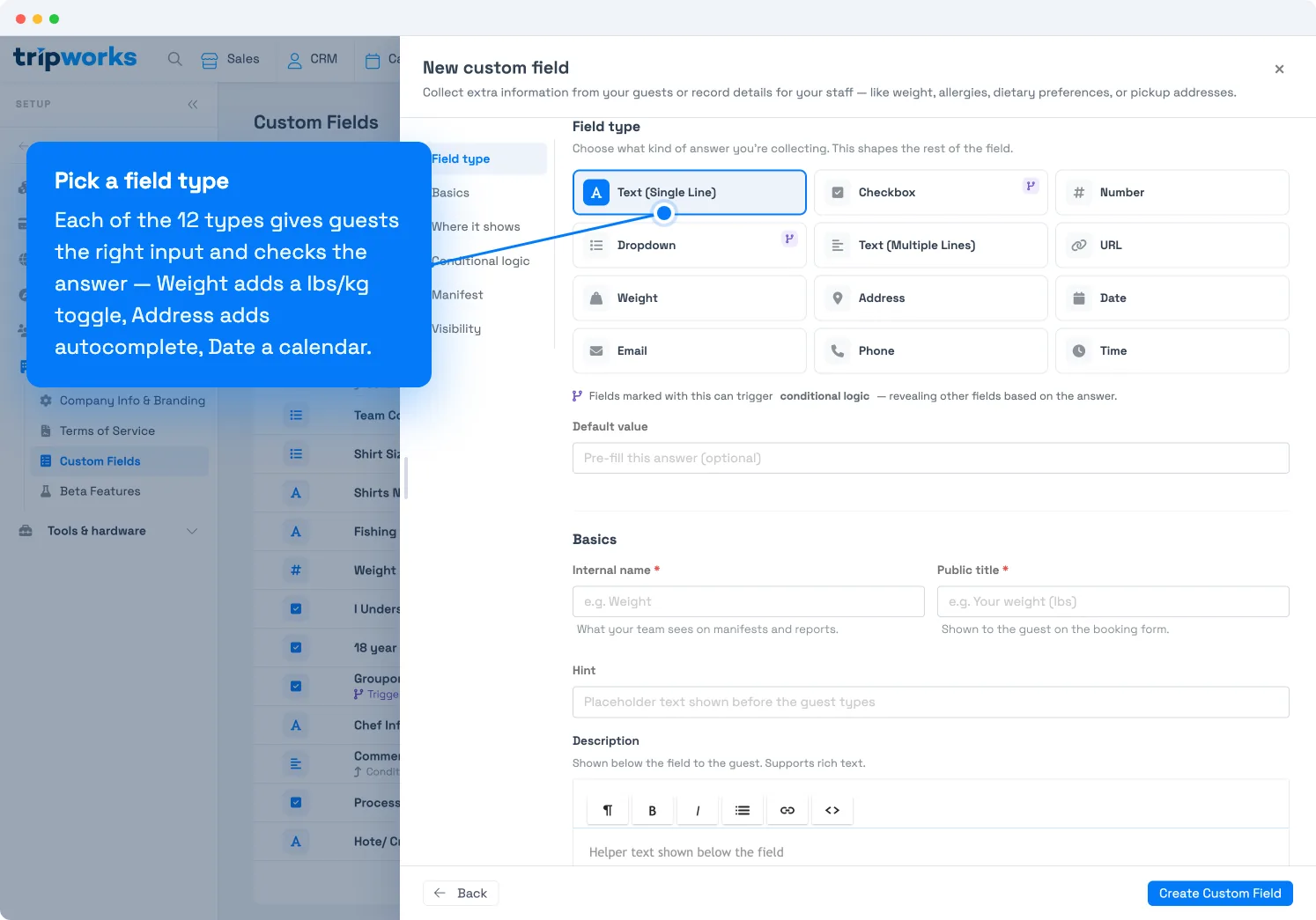Click the Chef row text icon
Screen dimensions: 1316x920
coord(296,725)
